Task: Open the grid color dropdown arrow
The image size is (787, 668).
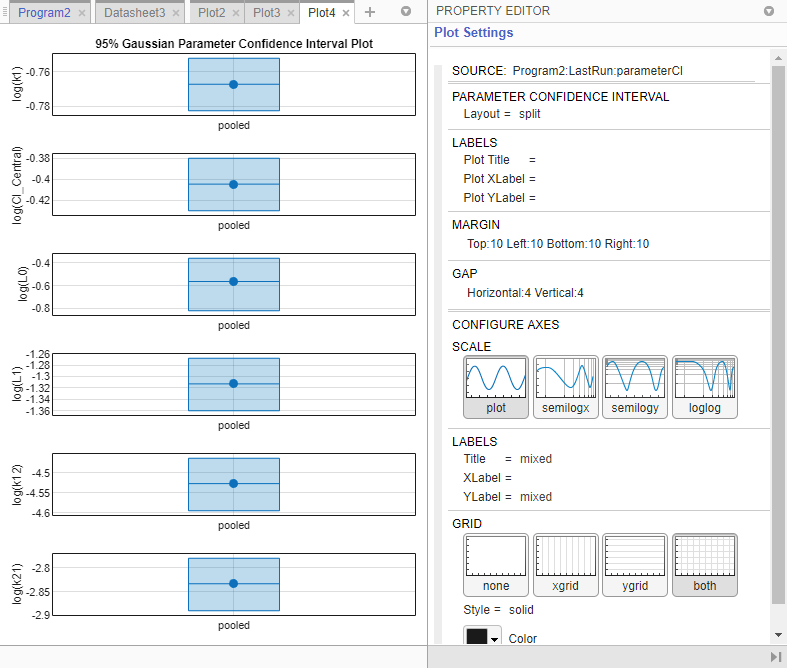Action: coord(494,639)
